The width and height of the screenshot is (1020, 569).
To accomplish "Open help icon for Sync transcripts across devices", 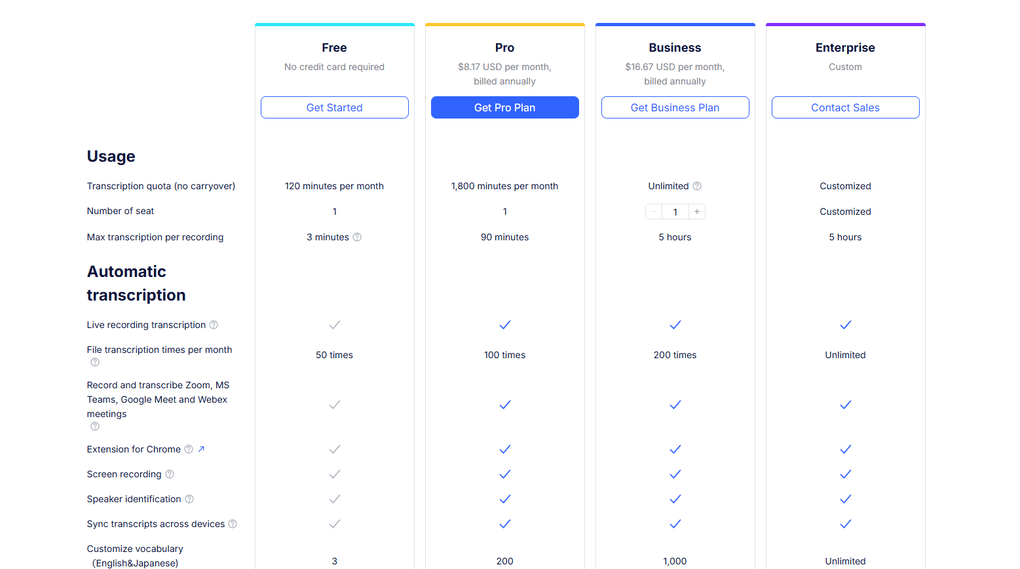I will pyautogui.click(x=233, y=524).
